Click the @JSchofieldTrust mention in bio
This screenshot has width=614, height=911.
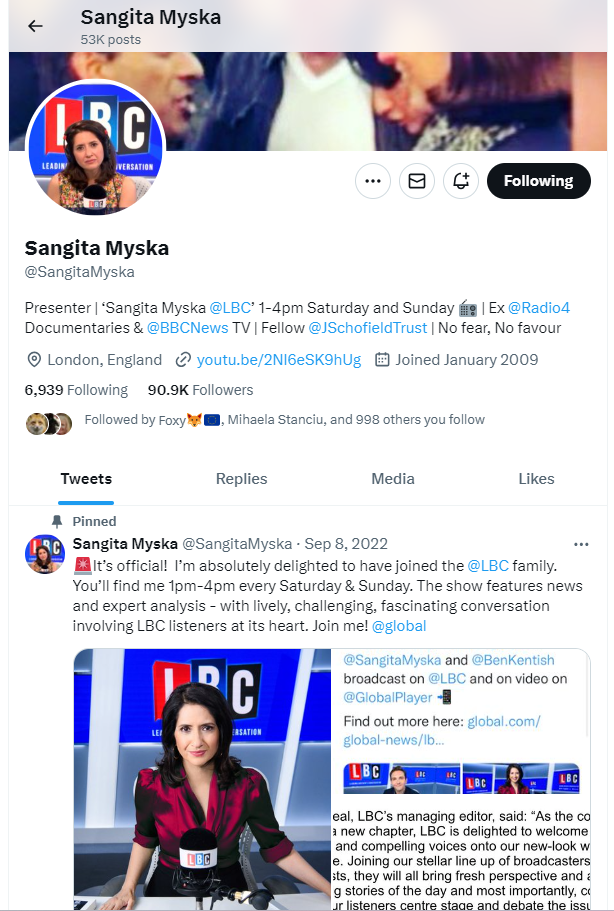[x=368, y=328]
